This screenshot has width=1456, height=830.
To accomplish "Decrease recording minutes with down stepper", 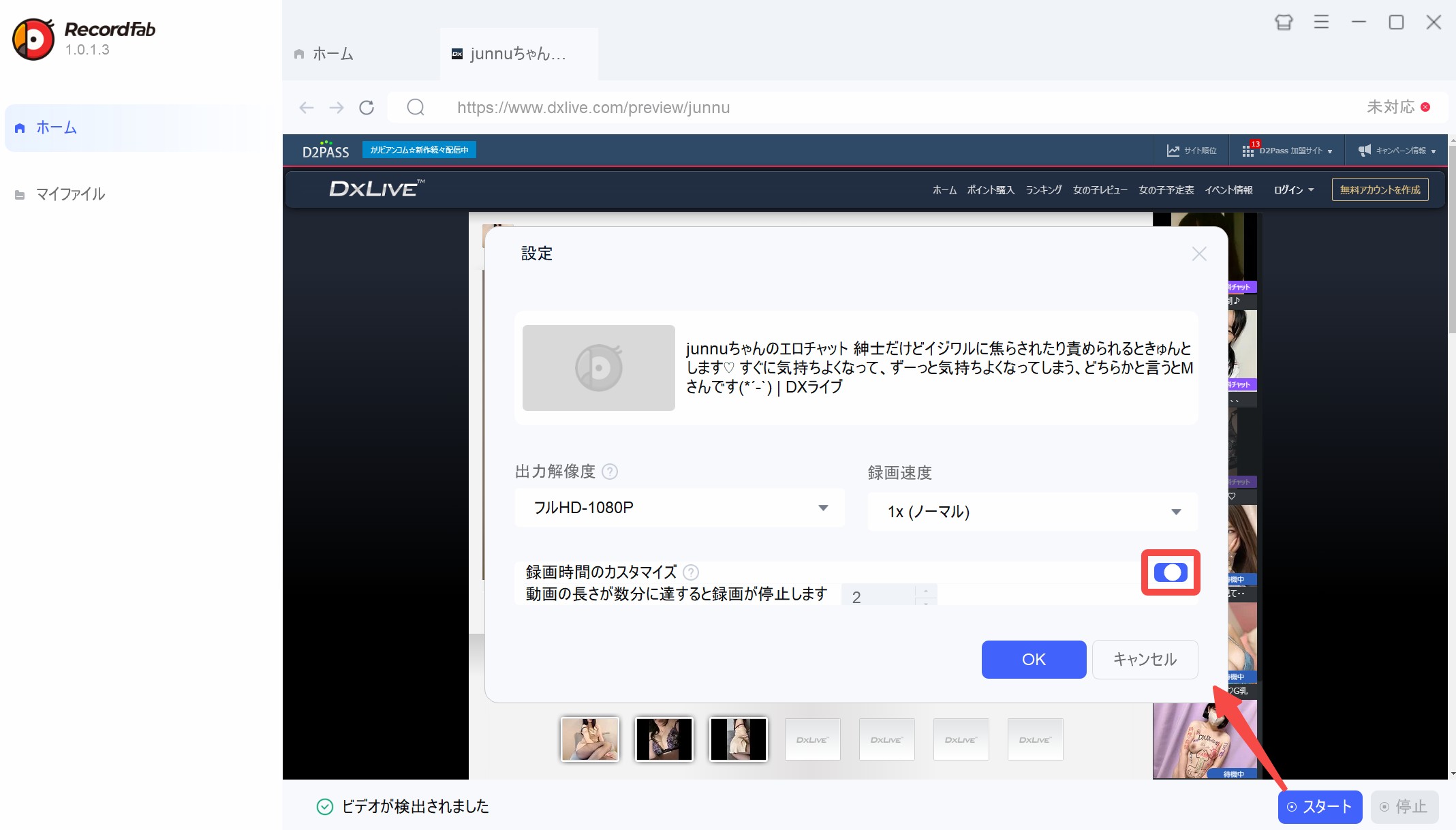I will [926, 602].
